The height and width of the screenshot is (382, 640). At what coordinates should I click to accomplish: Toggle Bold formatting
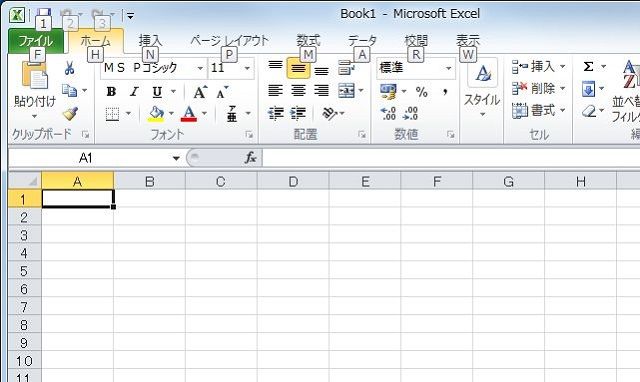coord(111,92)
